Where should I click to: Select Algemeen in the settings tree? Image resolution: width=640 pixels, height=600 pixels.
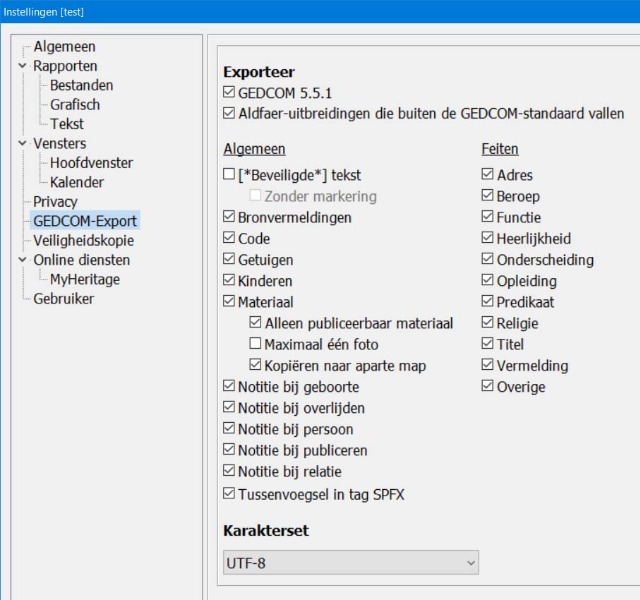coord(64,47)
